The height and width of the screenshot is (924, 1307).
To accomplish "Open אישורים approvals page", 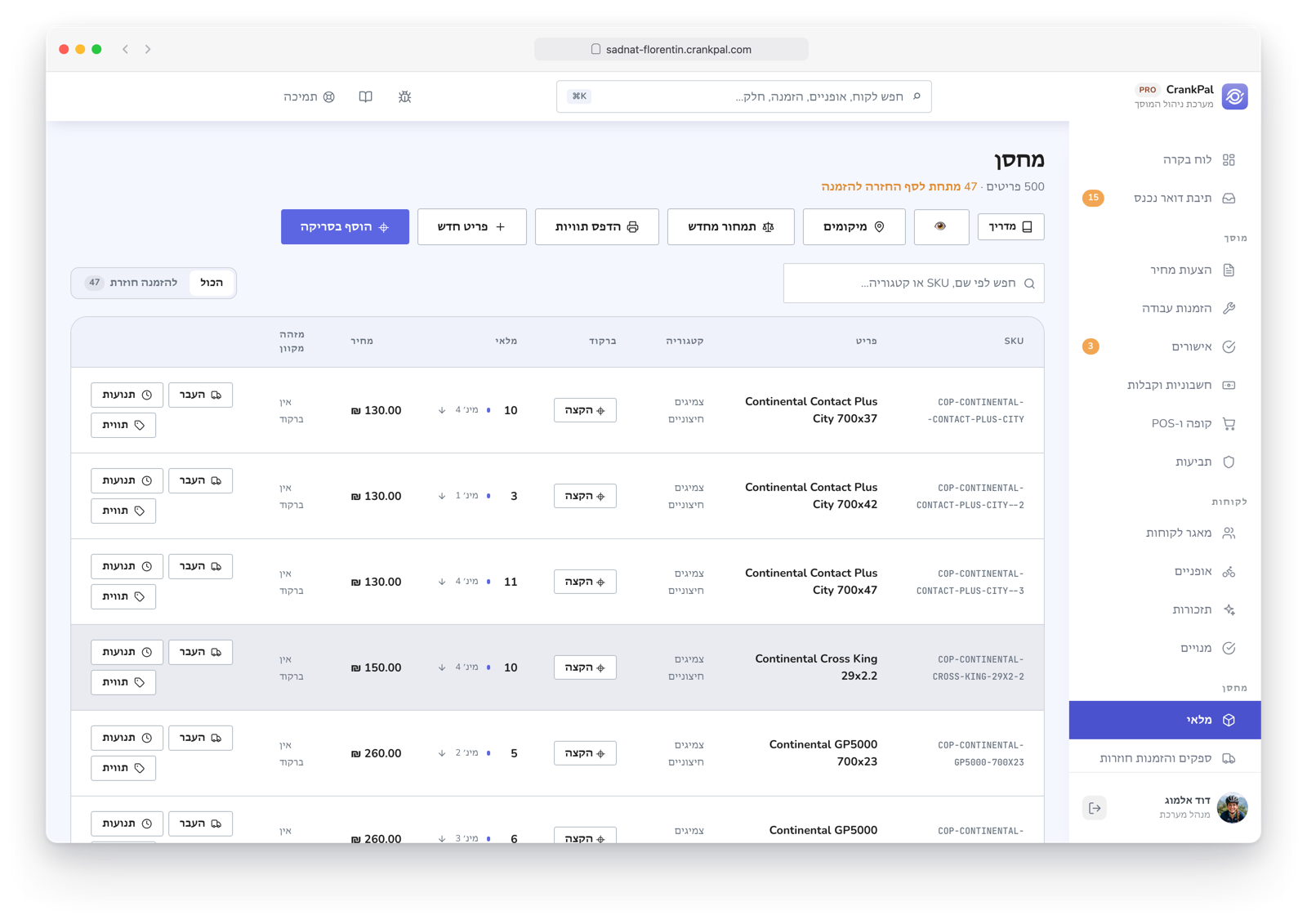I will pos(1165,346).
